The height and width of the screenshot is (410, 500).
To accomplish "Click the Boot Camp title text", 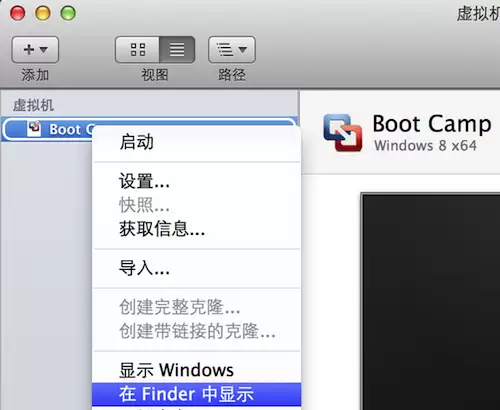I will tap(432, 124).
